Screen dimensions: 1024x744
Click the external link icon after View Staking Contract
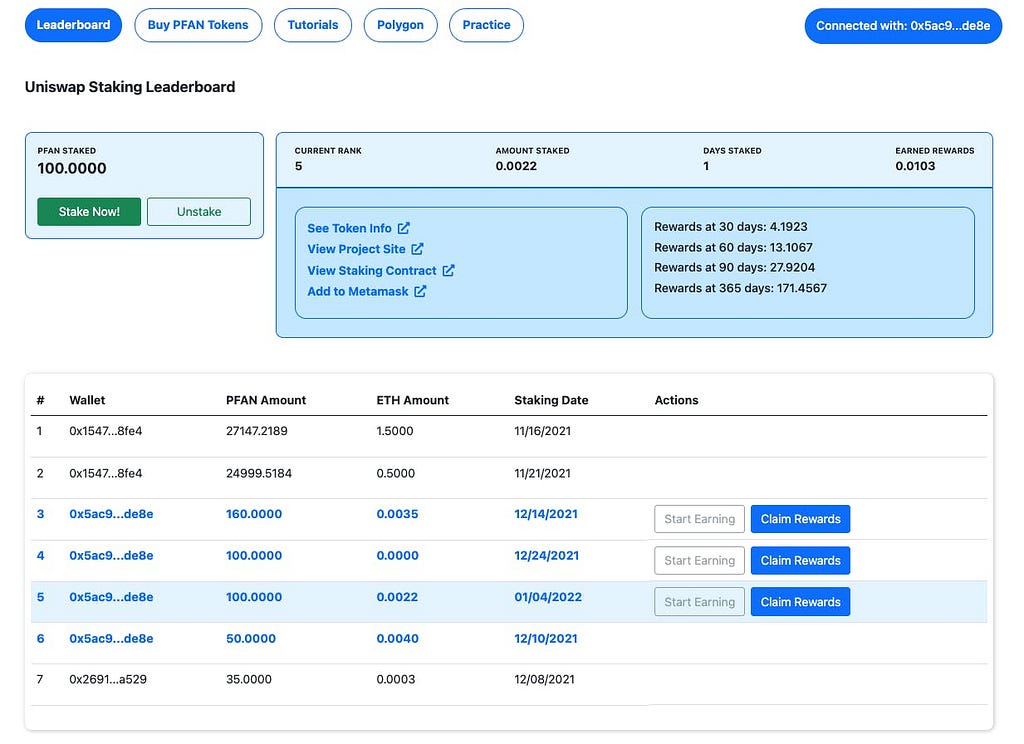448,270
